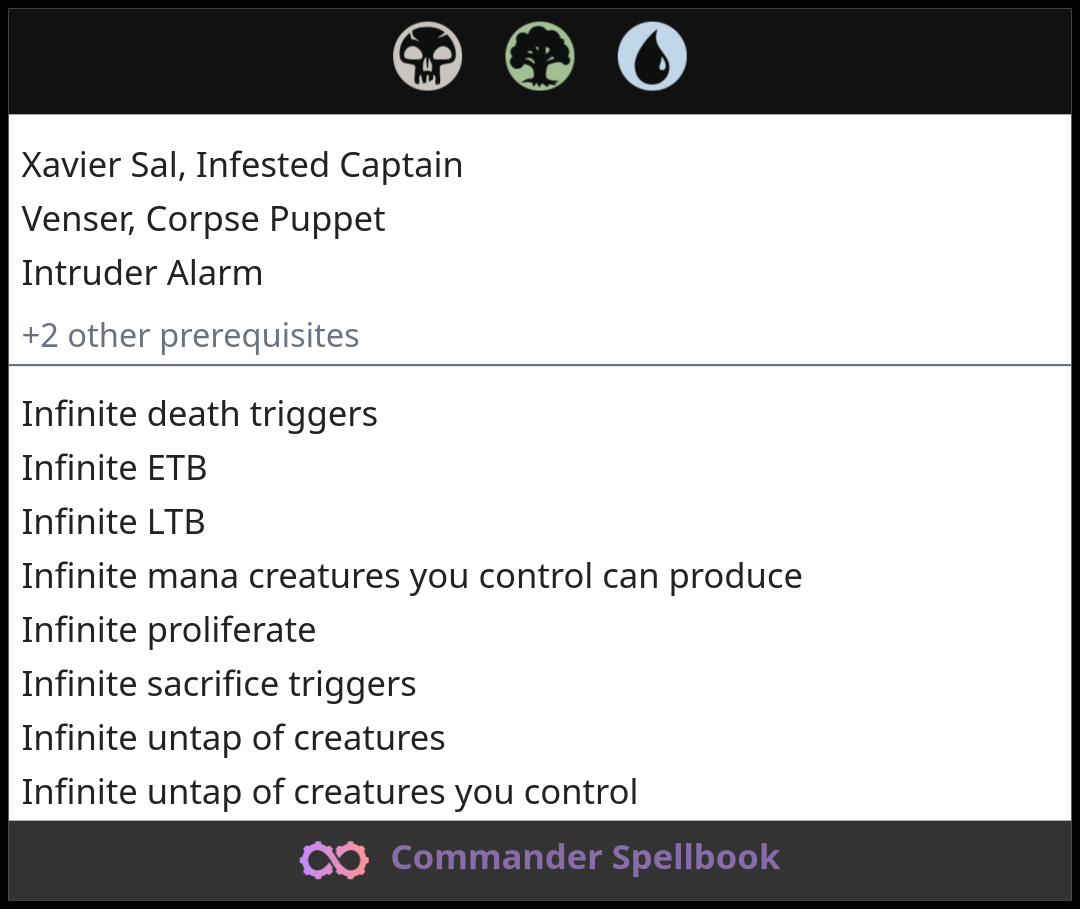
Task: Click the green mana tree icon
Action: tap(540, 56)
